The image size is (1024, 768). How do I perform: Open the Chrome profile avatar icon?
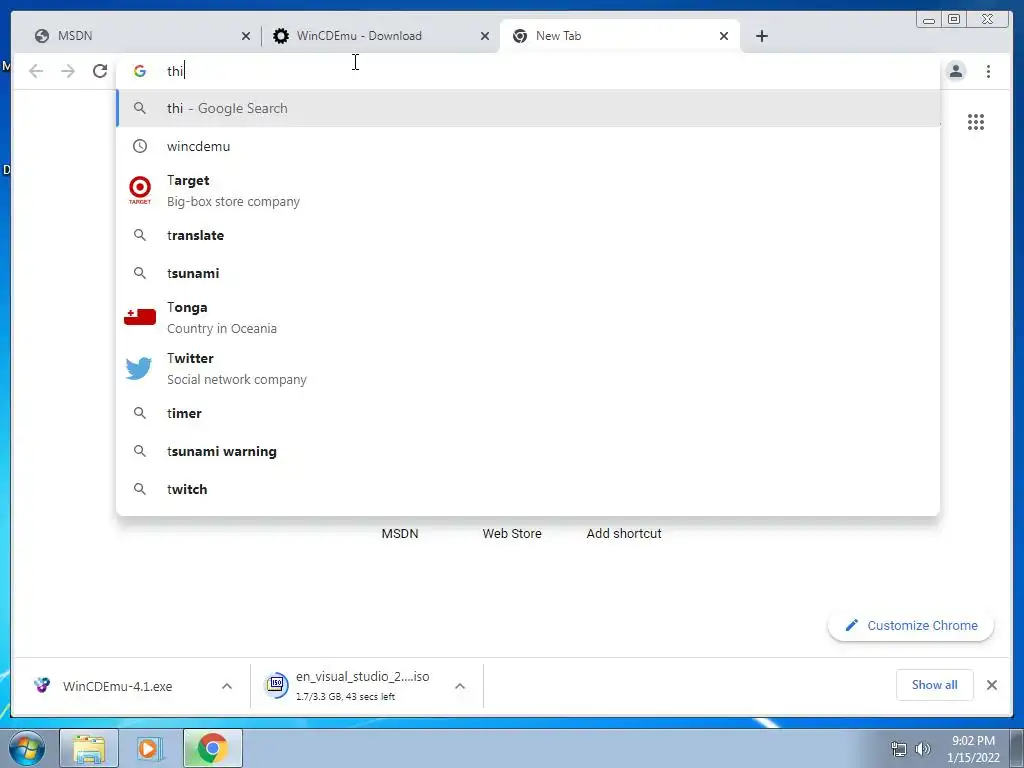click(956, 71)
